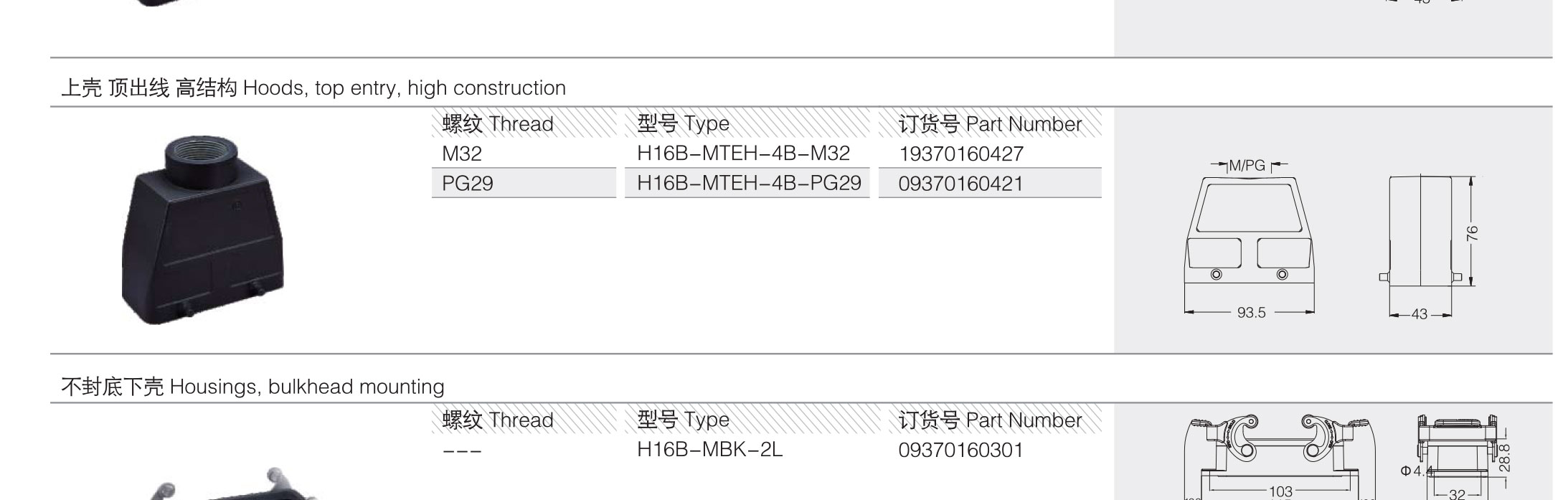Select part number 09370160421
The image size is (1568, 500).
[960, 184]
